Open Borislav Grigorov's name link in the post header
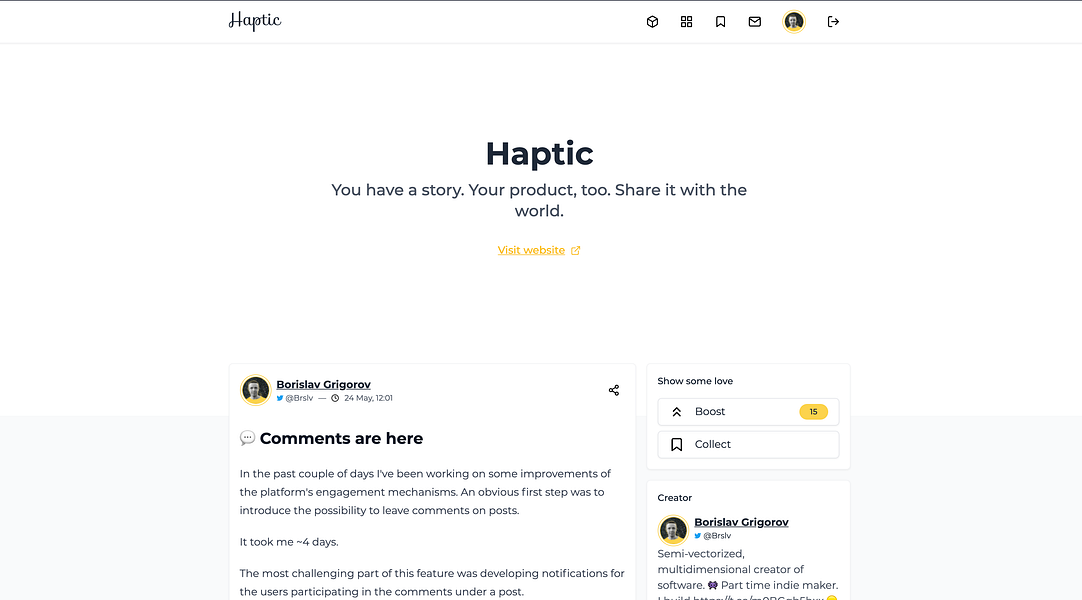 click(x=323, y=384)
